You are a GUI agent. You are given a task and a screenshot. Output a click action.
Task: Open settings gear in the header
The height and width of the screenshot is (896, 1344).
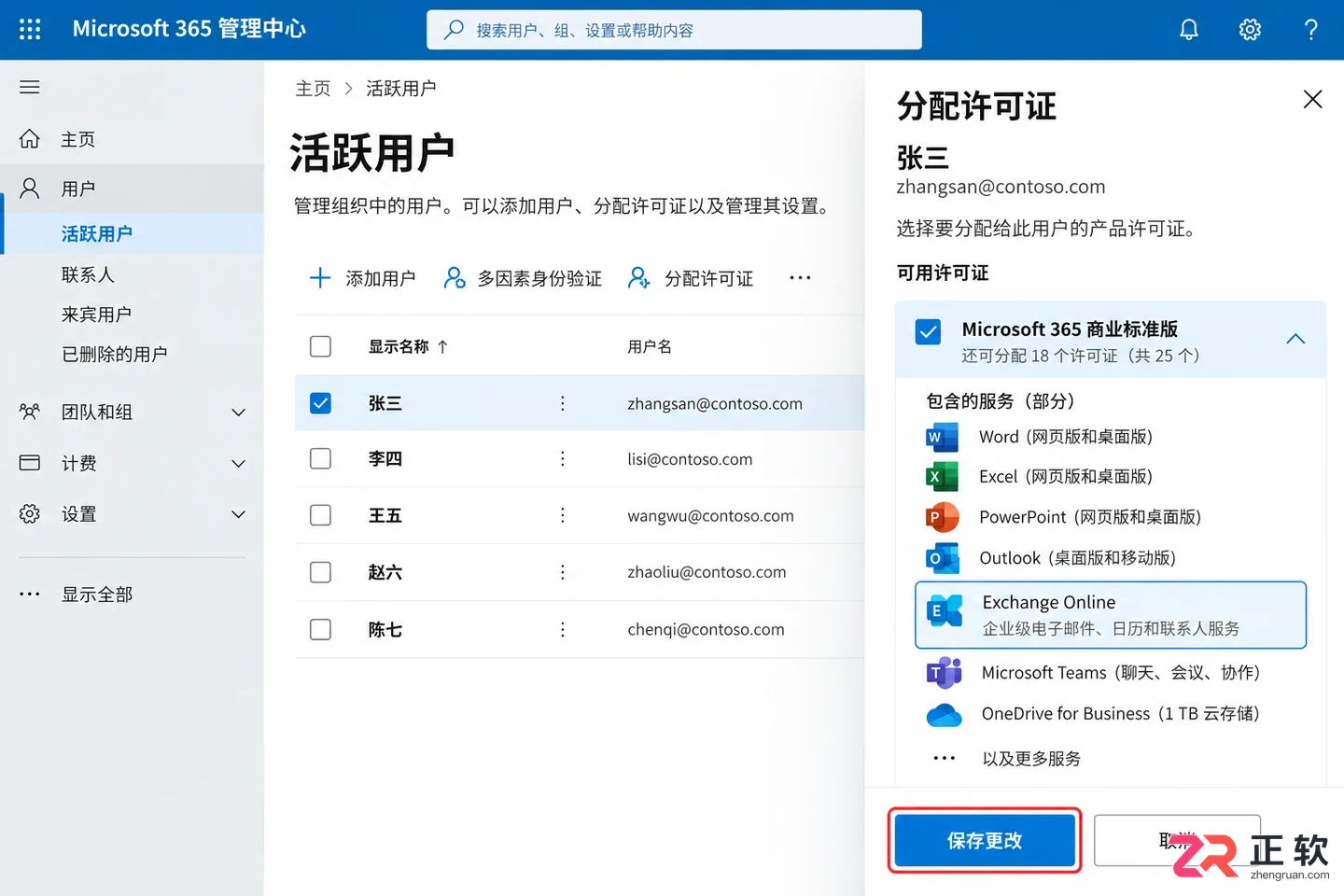click(1250, 30)
